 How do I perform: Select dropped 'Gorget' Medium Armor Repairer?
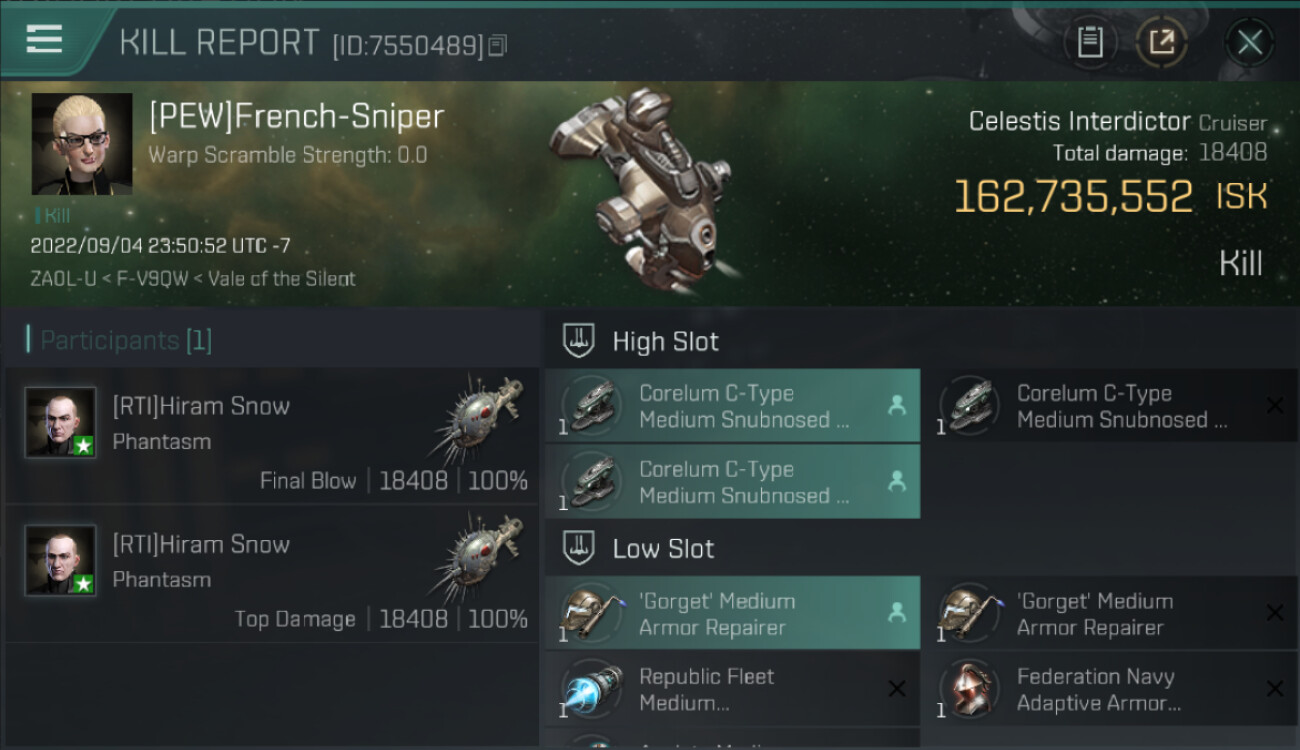[733, 614]
